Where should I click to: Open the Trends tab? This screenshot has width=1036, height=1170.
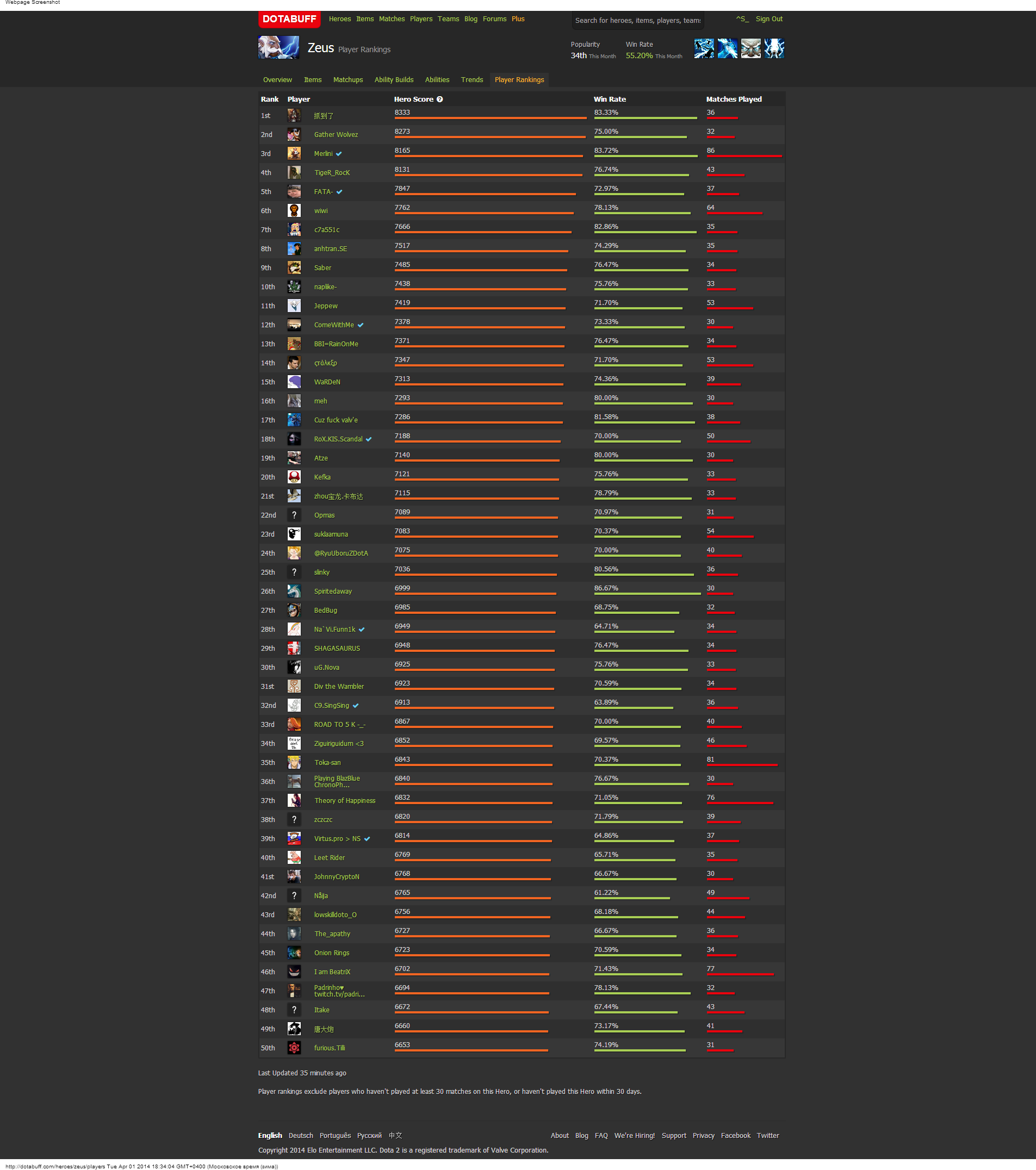pos(472,80)
